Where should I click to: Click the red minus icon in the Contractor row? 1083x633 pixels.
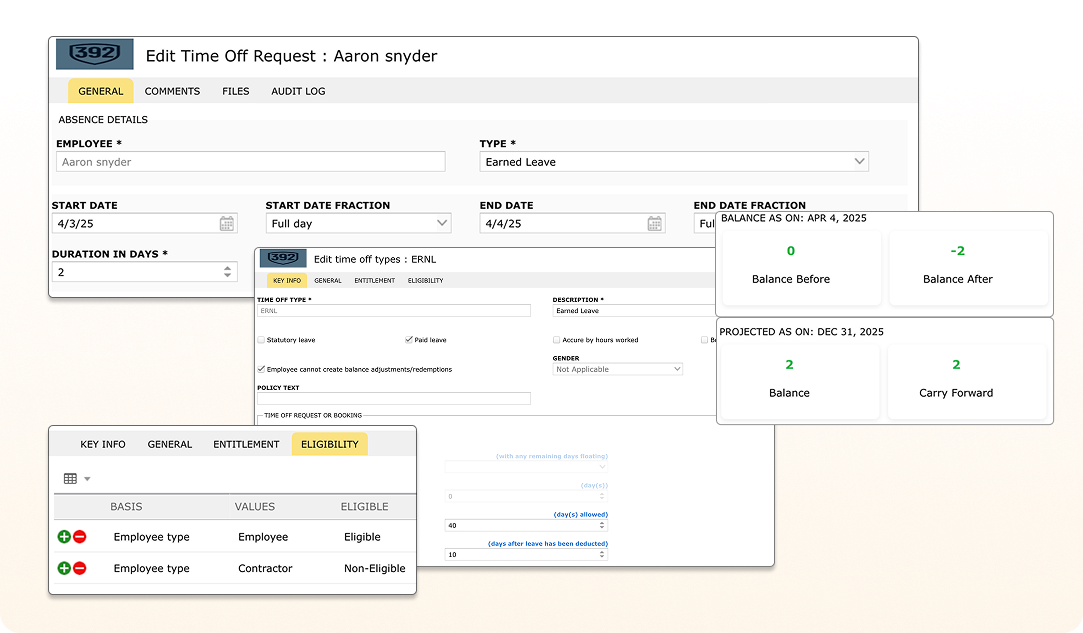80,568
